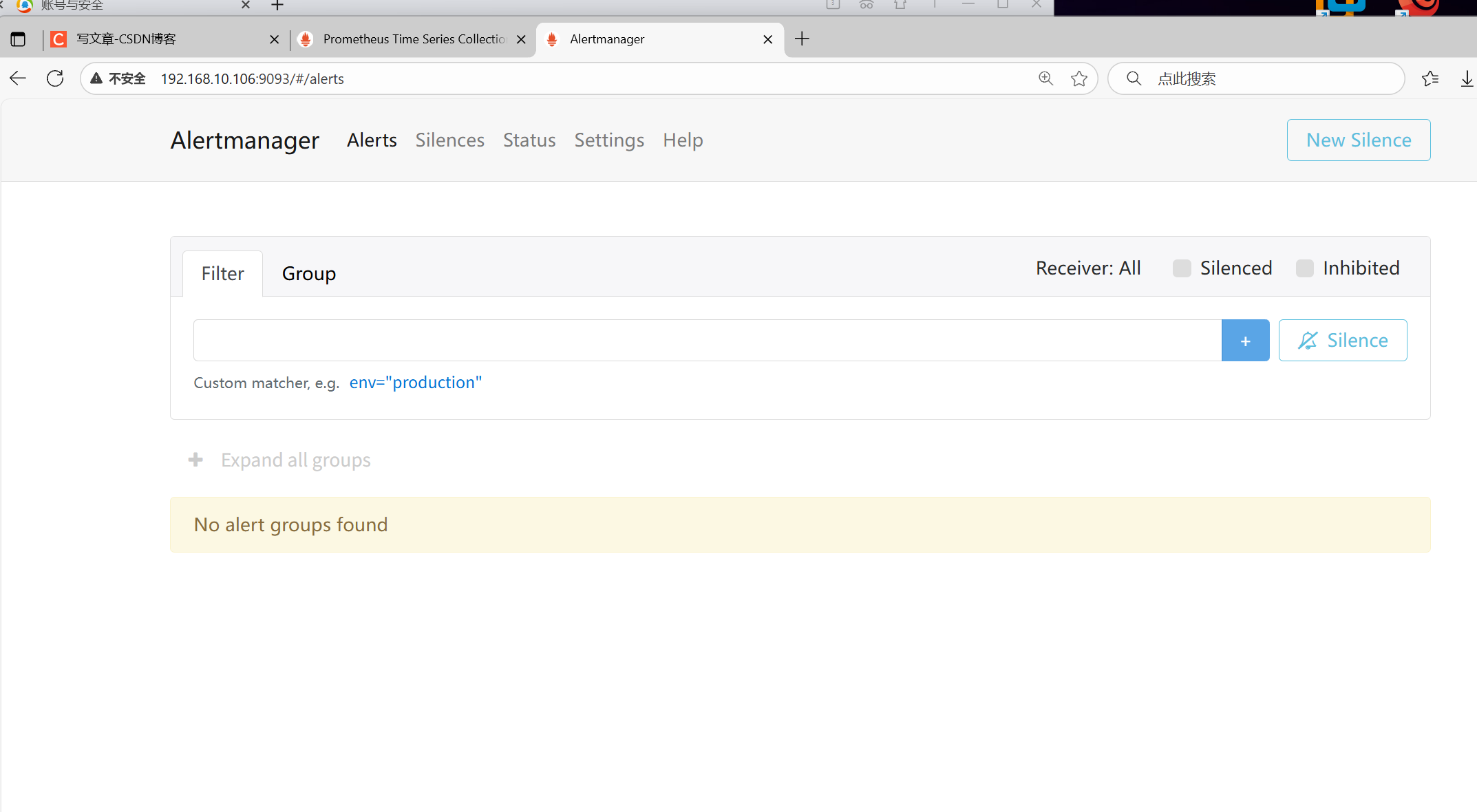Screen dimensions: 1477x812
Task: Open the favorites list icon
Action: [x=1430, y=78]
